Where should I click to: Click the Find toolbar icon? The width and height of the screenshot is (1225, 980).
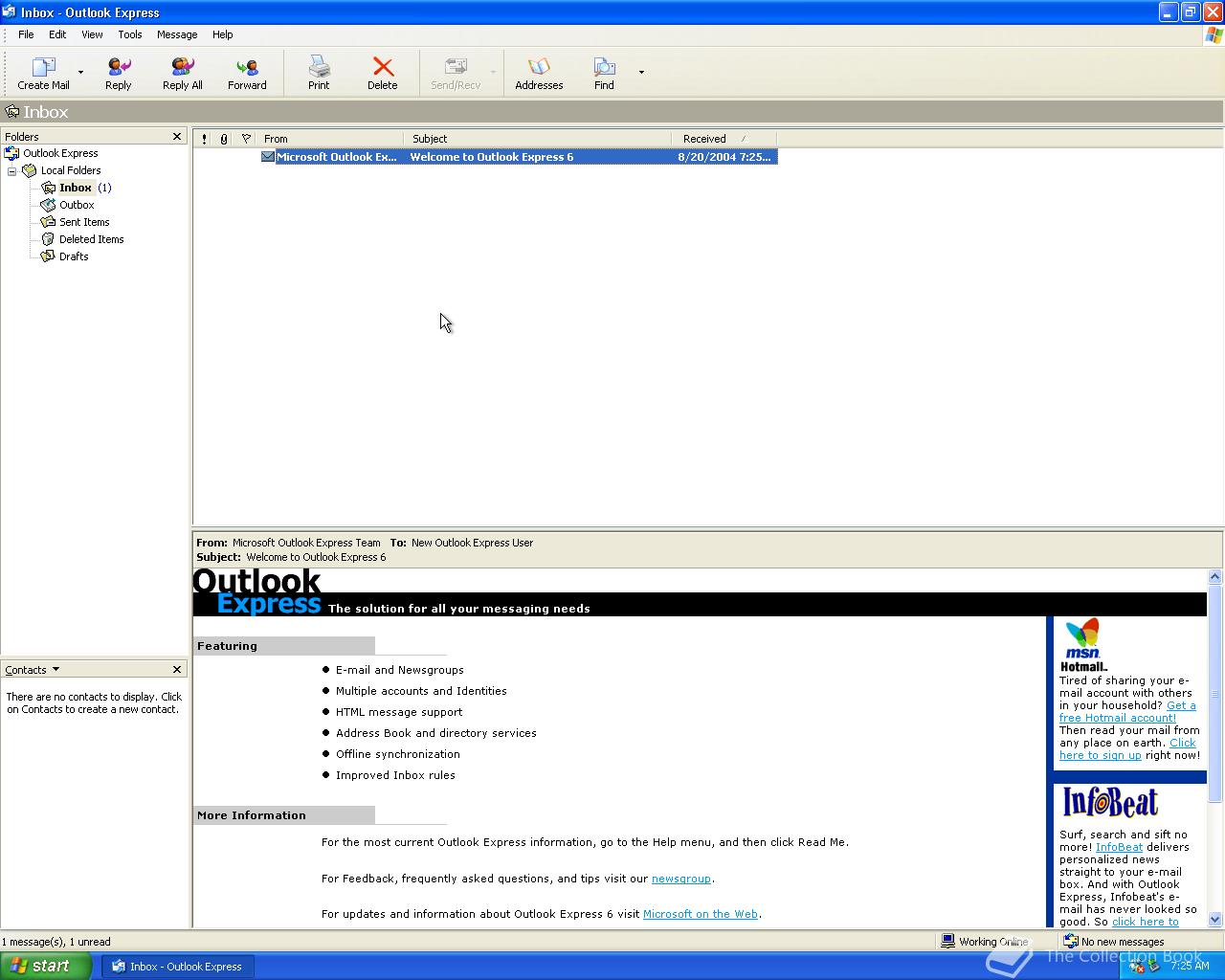604,67
